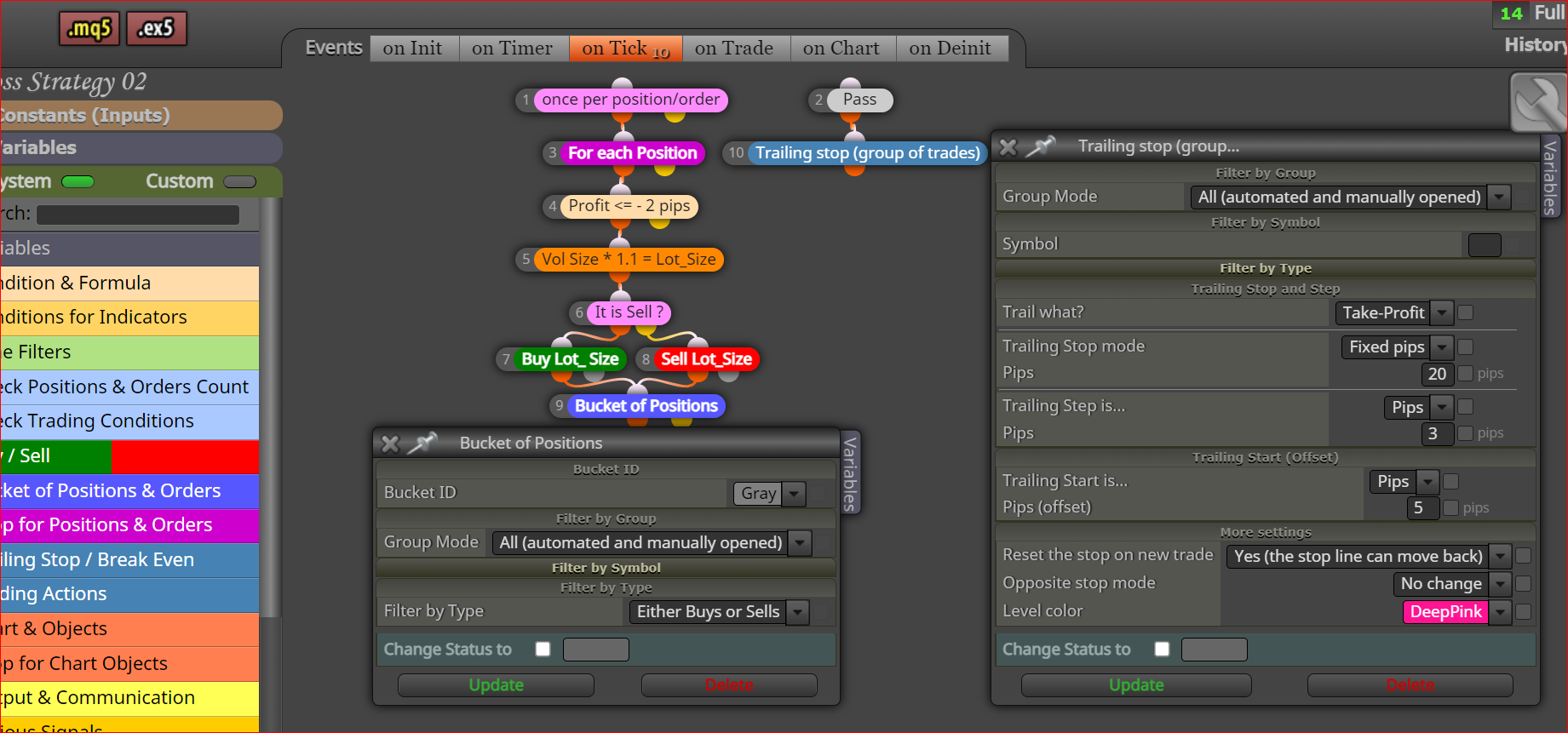Select the Pass block
Viewport: 1568px width, 733px height.
[x=859, y=100]
